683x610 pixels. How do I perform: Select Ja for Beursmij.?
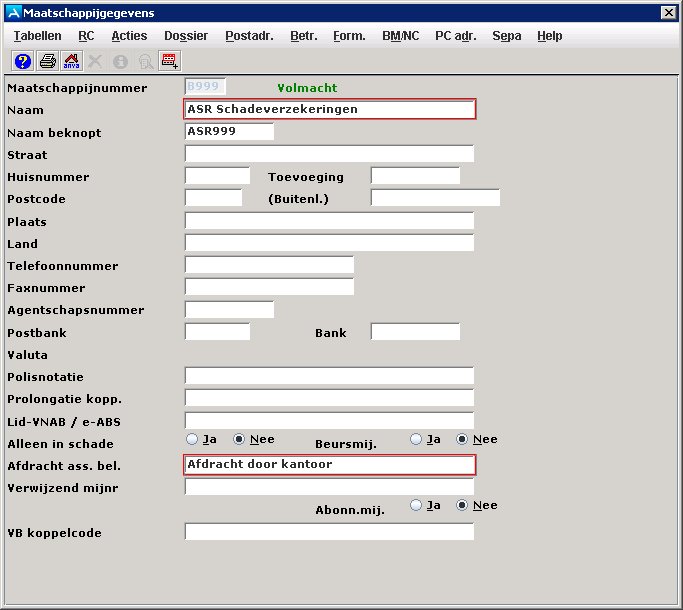(416, 439)
